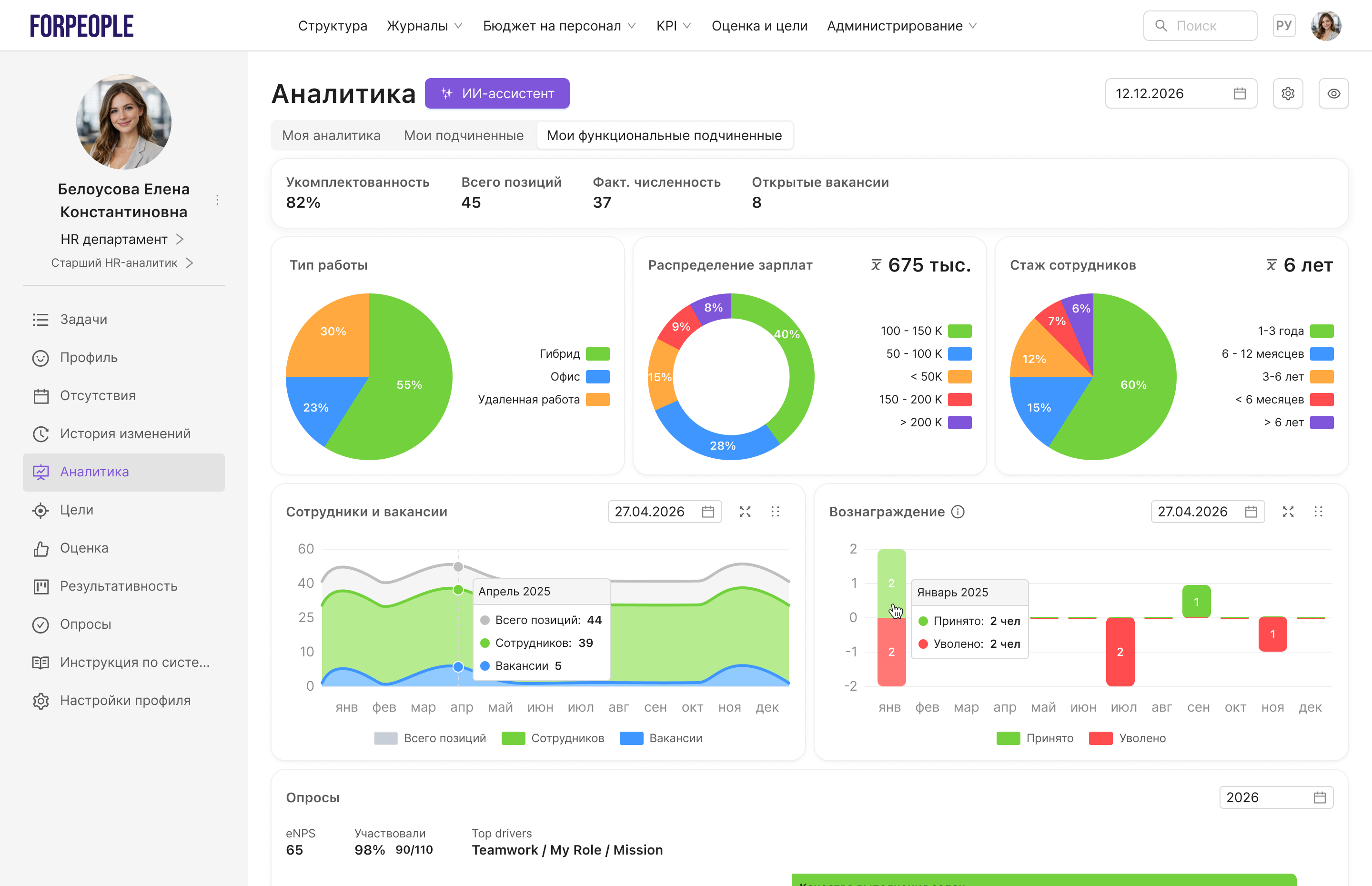Expand Бюджет на персонал menu
The width and height of the screenshot is (1372, 886).
[x=559, y=26]
